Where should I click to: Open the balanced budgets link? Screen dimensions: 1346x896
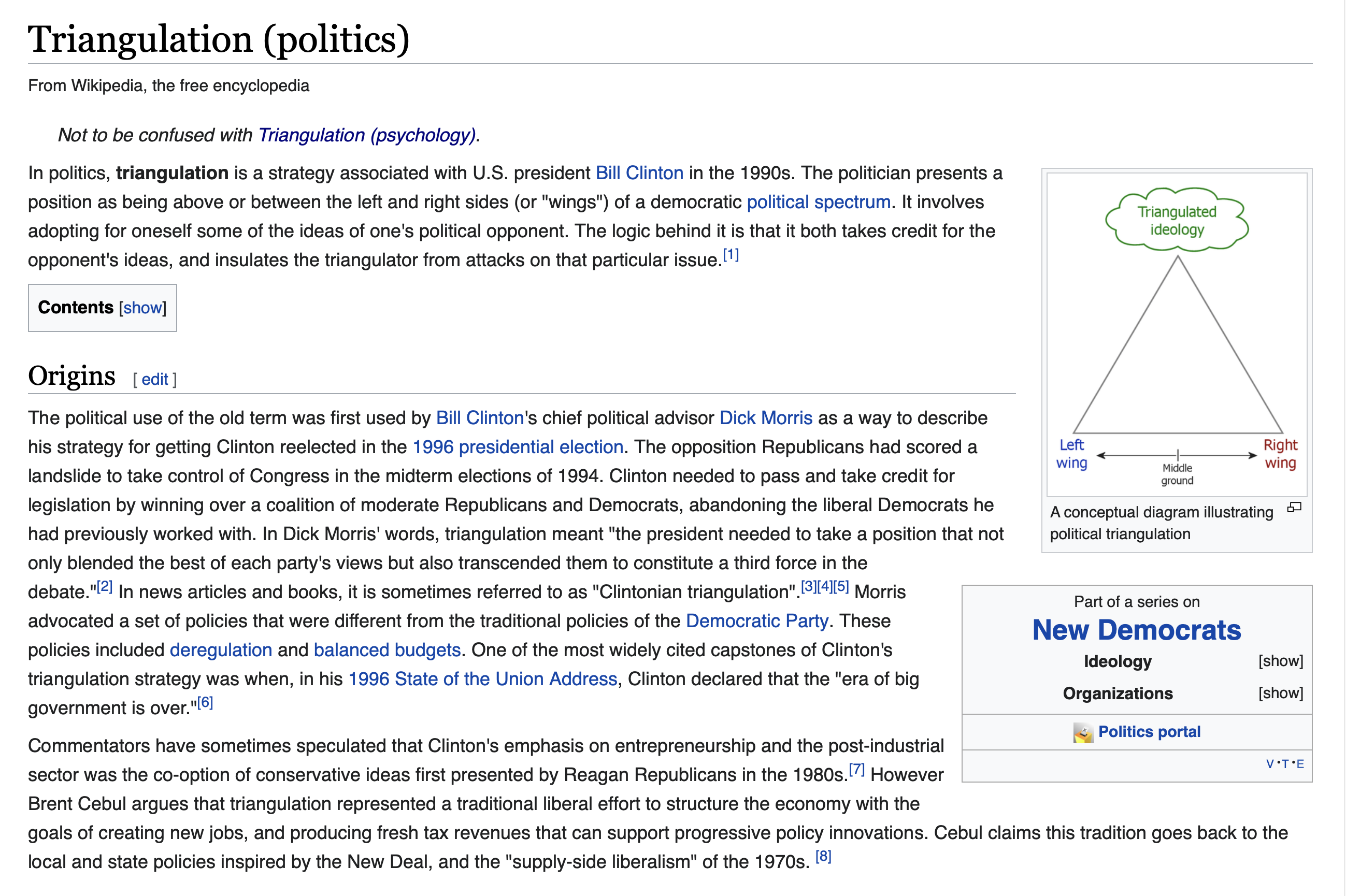(x=387, y=651)
